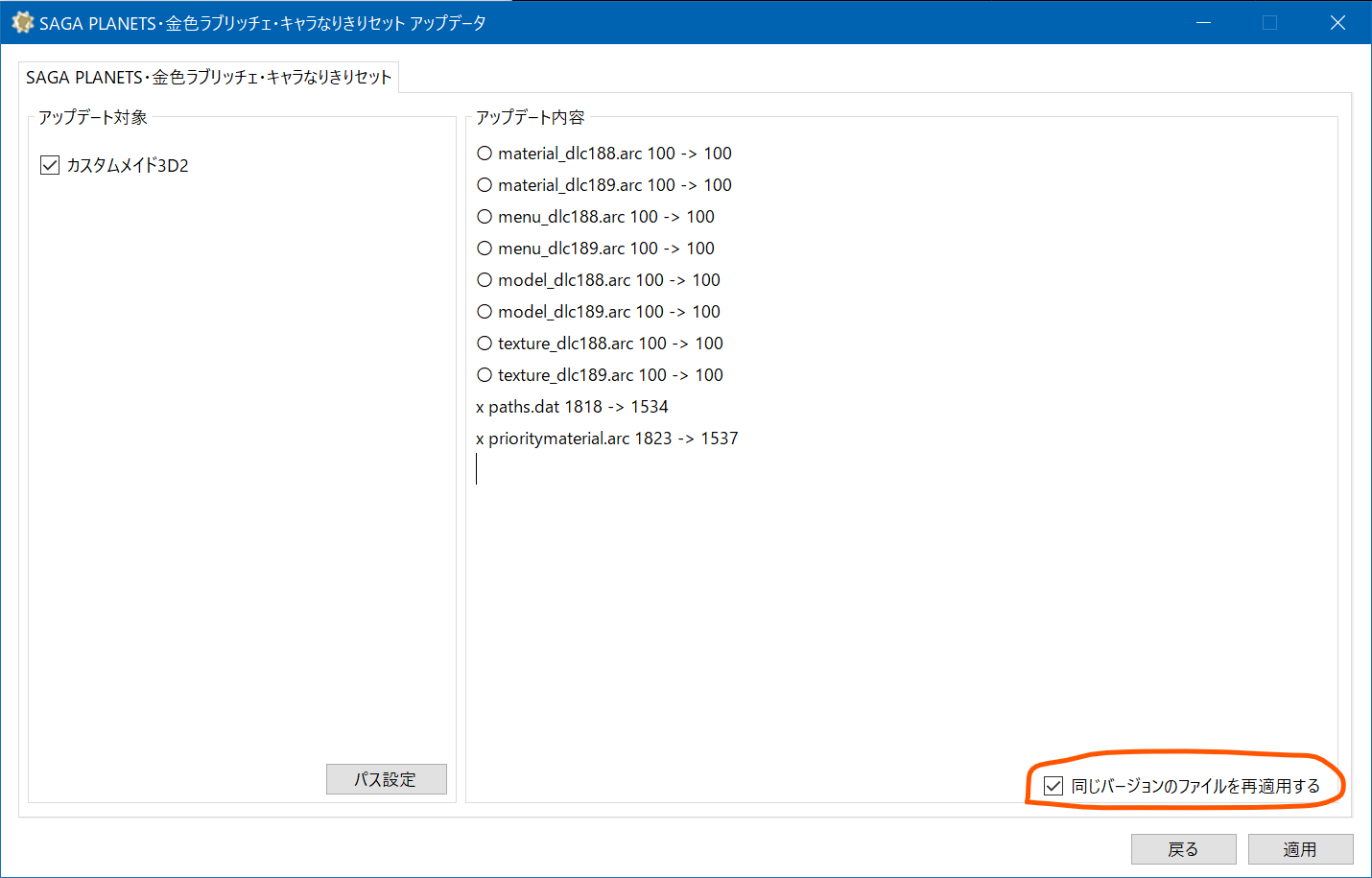This screenshot has height=878, width=1372.
Task: Click the 適用 button
Action: [1300, 849]
